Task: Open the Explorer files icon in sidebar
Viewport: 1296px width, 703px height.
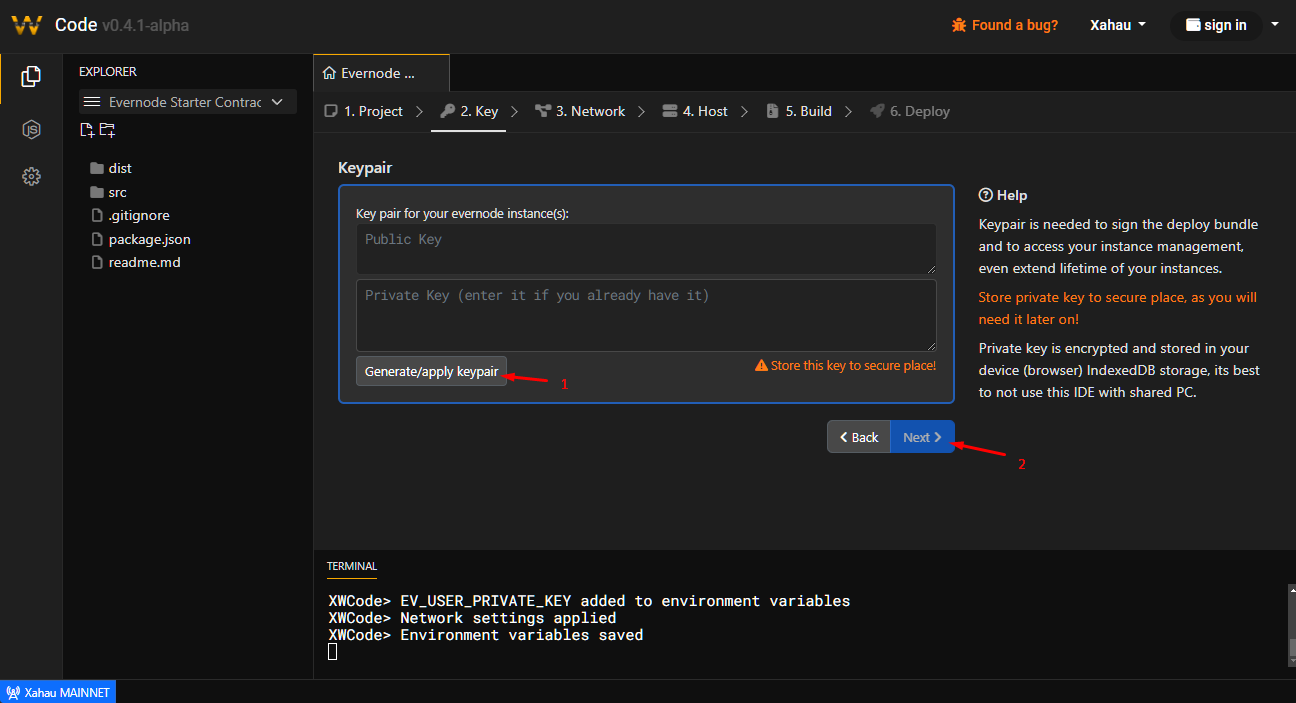Action: point(31,76)
